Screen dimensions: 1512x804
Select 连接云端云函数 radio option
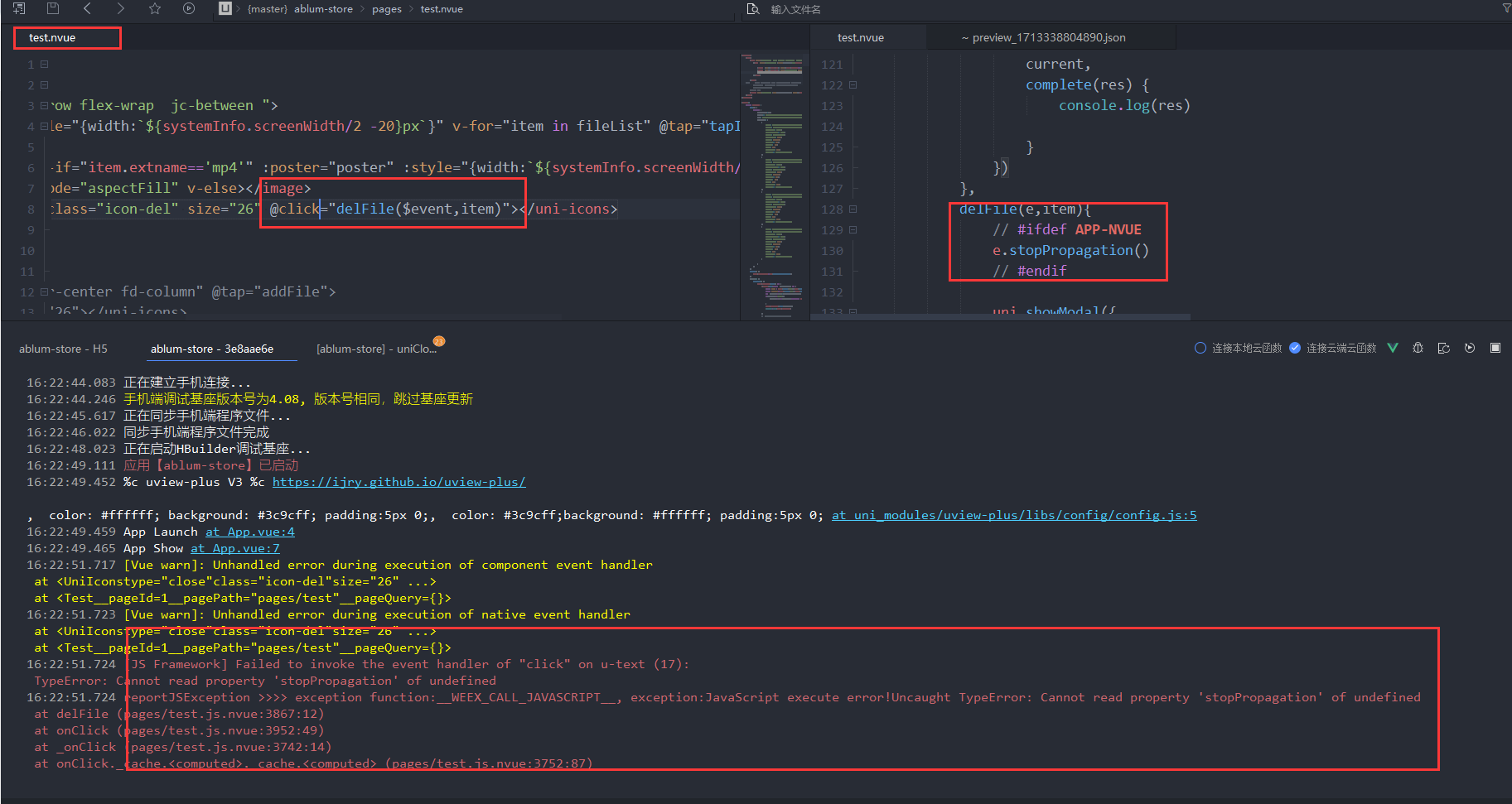tap(1295, 348)
